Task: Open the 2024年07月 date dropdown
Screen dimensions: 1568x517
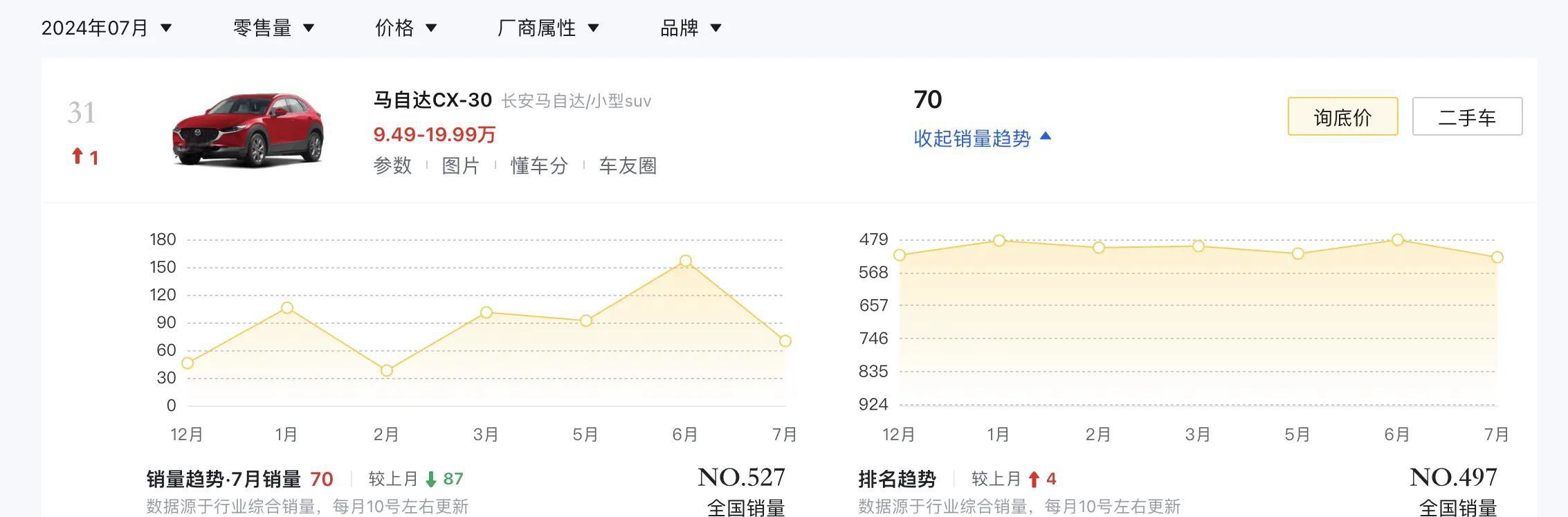Action: [x=106, y=28]
